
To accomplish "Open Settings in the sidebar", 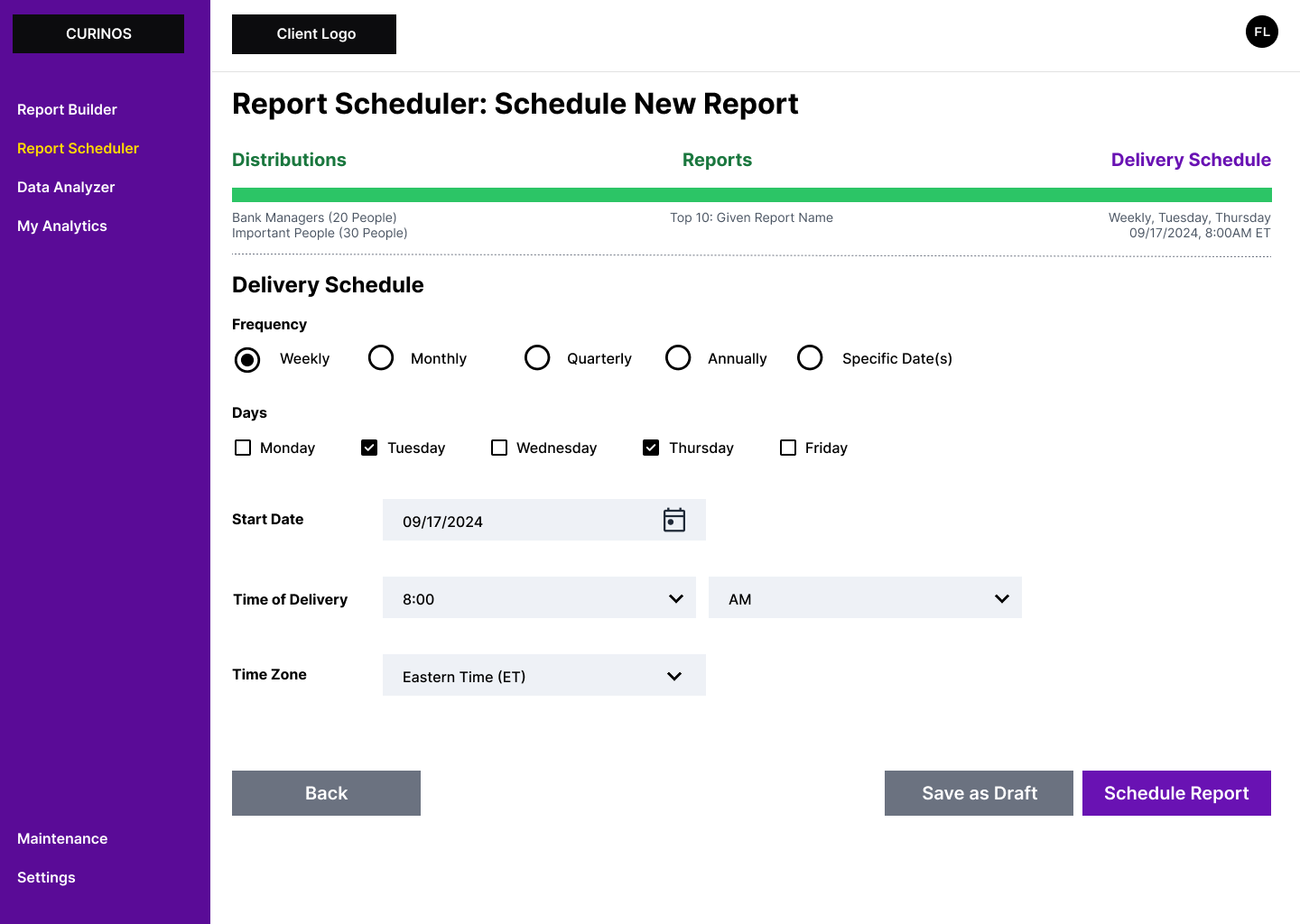I will [x=46, y=877].
